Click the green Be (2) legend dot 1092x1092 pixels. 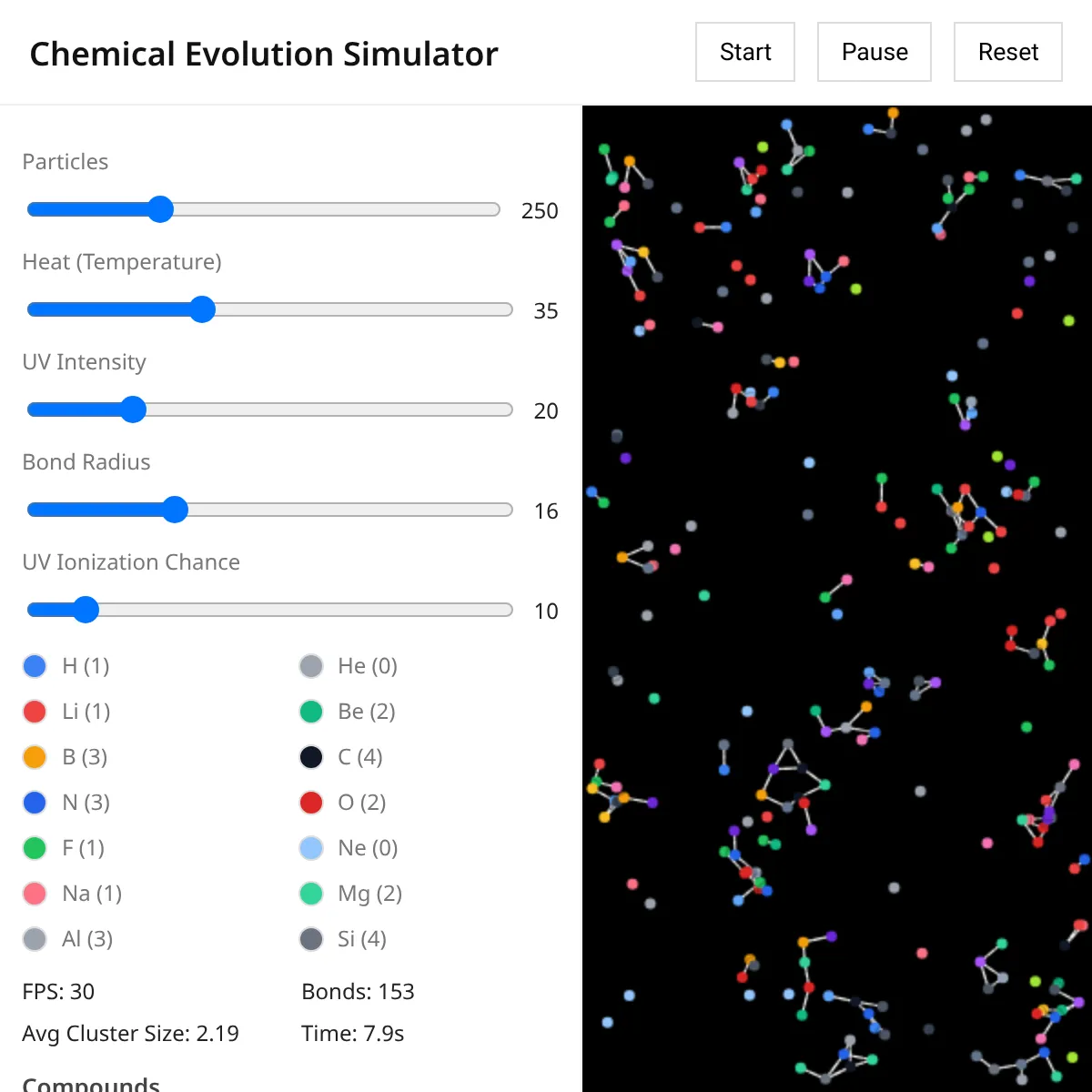pyautogui.click(x=311, y=712)
